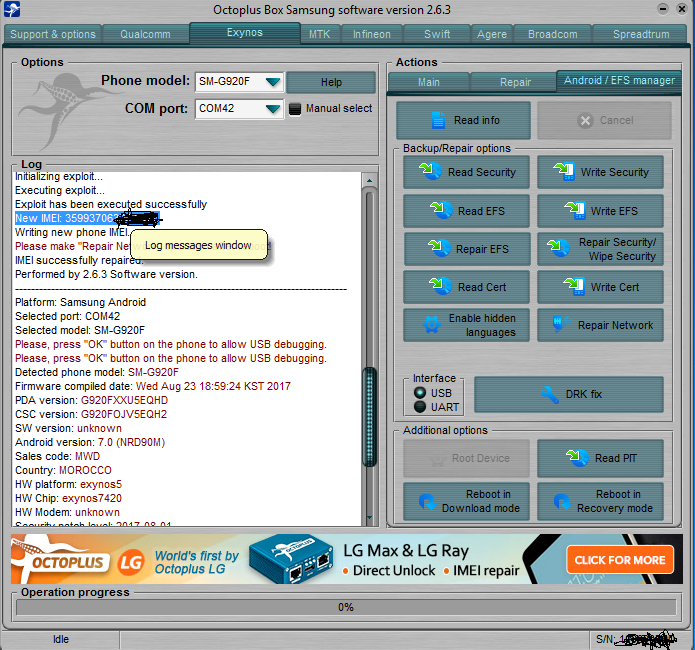Image resolution: width=695 pixels, height=650 pixels.
Task: Open the Phone model dropdown
Action: [x=273, y=82]
